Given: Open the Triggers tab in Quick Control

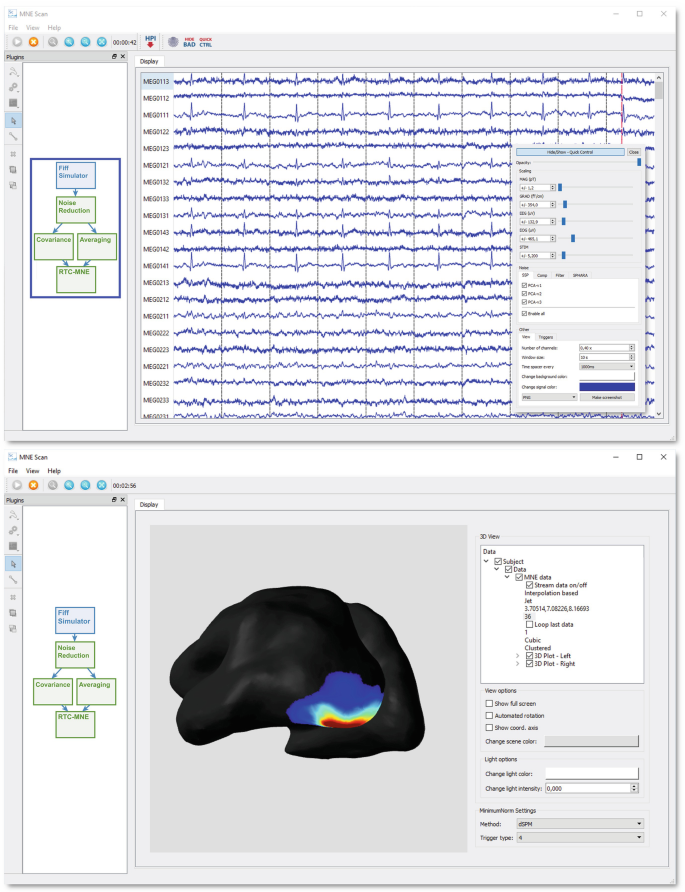Looking at the screenshot, I should click(x=546, y=337).
